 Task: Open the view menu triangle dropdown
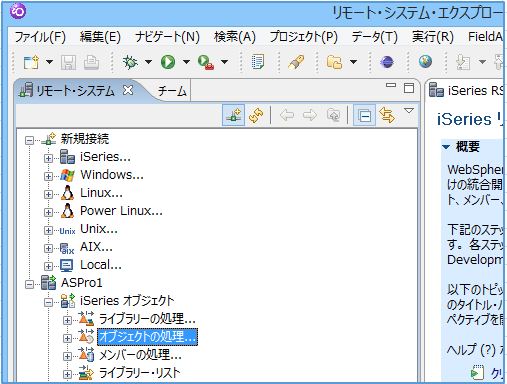coord(409,110)
